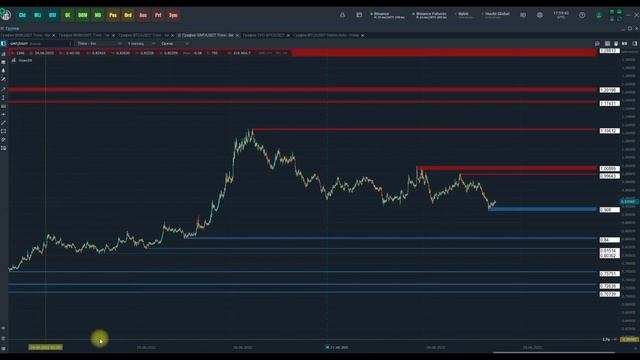Viewport: 640px width, 360px height.
Task: Select the Bybit connection status
Action: point(465,15)
